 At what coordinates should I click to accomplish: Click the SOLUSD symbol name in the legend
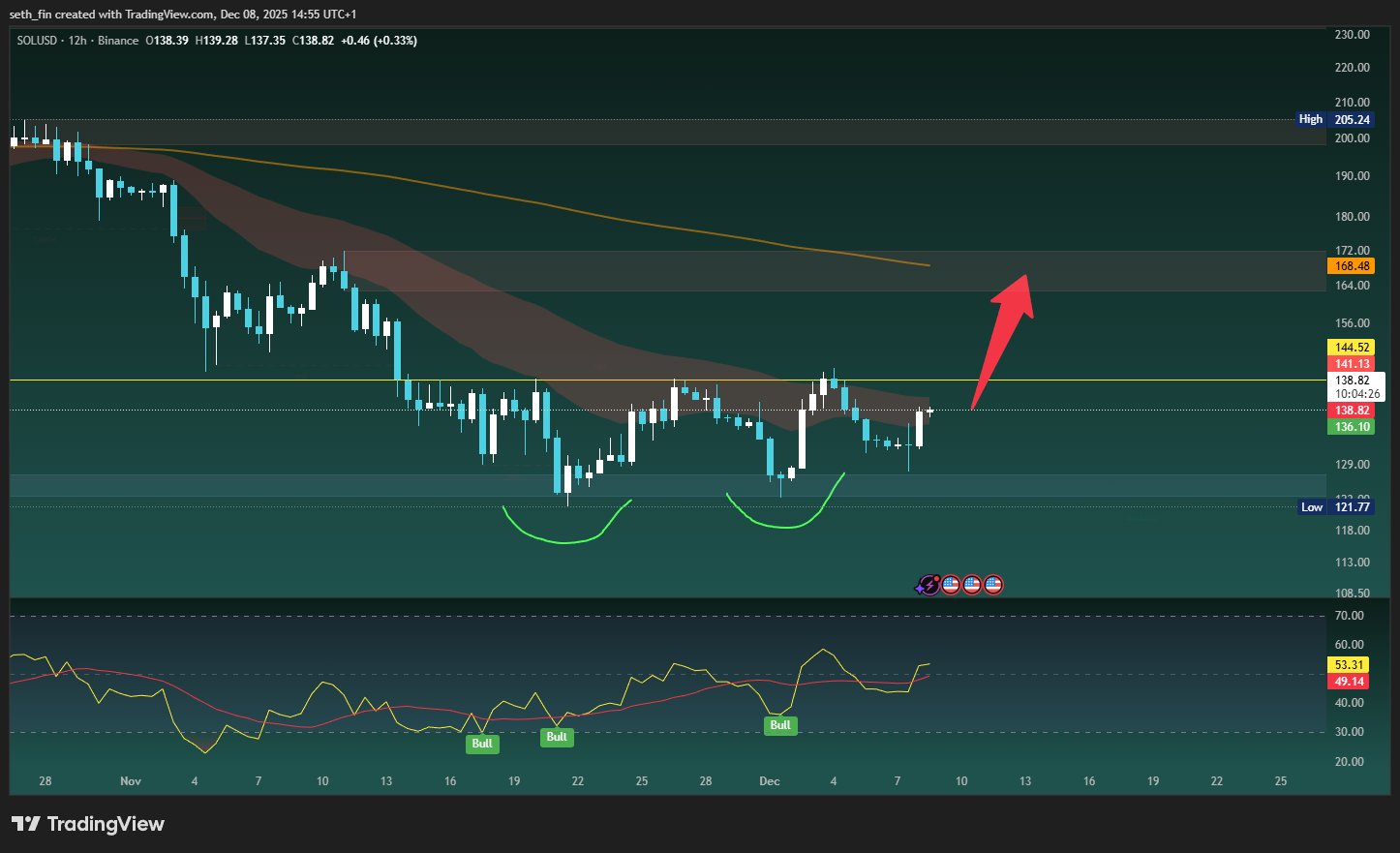[39, 41]
